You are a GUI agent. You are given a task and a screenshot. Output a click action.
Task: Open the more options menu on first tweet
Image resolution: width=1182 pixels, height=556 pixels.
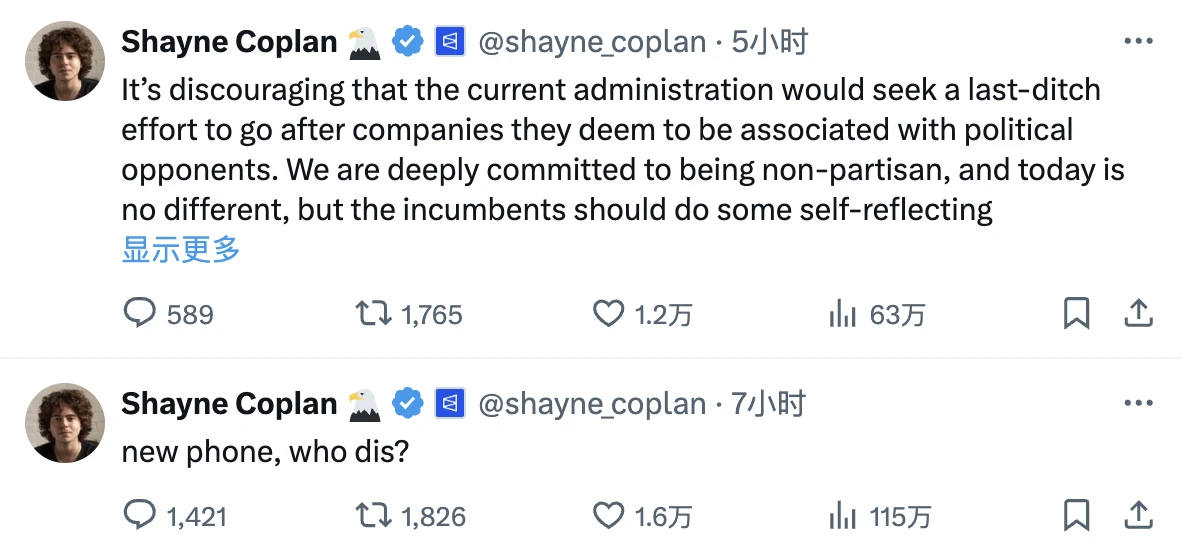pyautogui.click(x=1139, y=42)
